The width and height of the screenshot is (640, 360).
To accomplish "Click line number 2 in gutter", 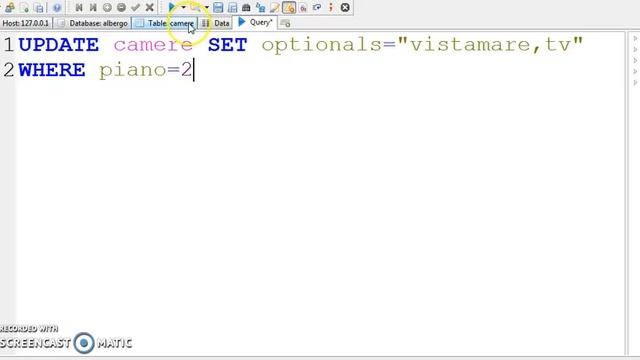I will pos(9,70).
